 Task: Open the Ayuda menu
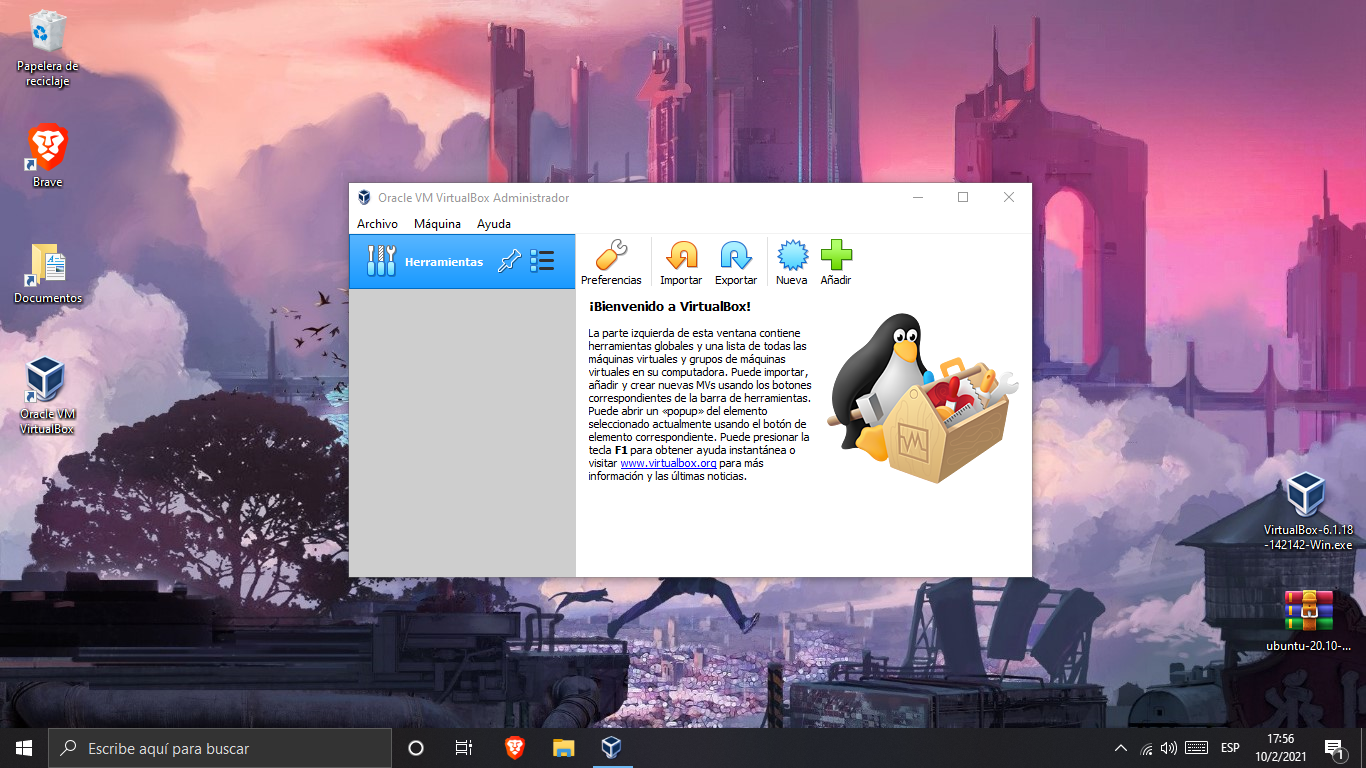pyautogui.click(x=494, y=224)
